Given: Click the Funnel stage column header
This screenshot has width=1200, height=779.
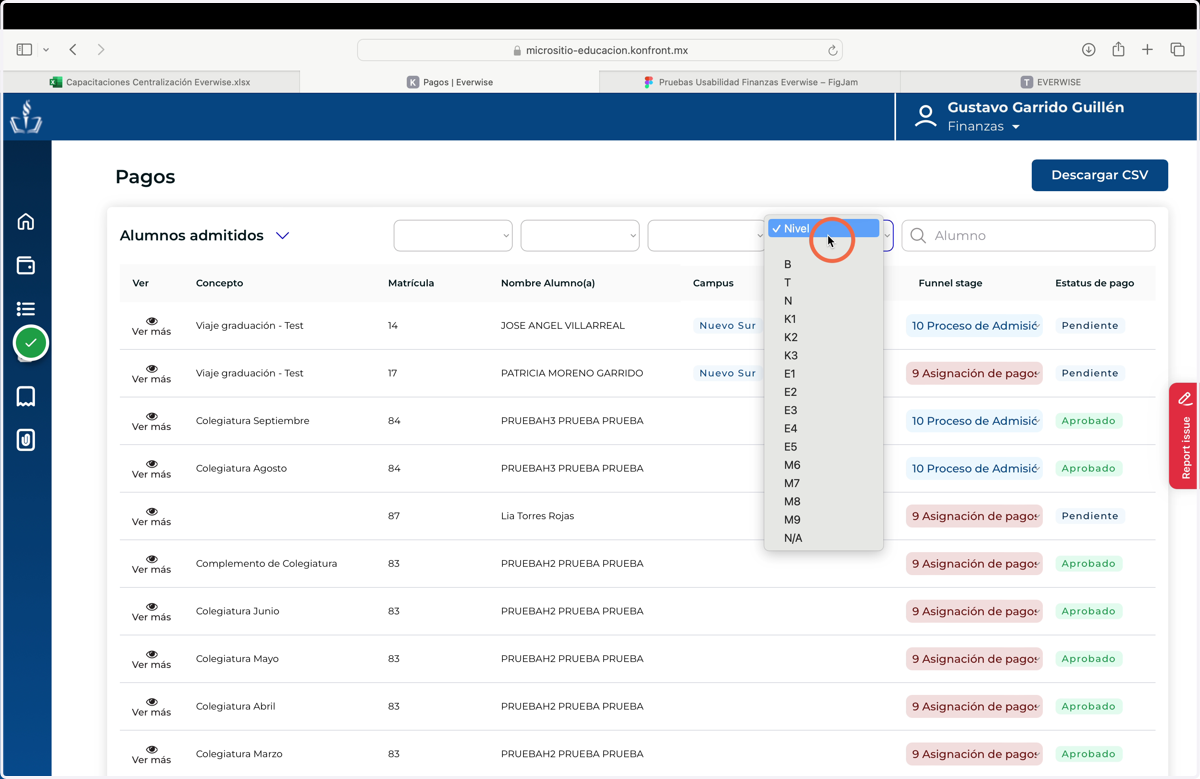Looking at the screenshot, I should click(950, 283).
